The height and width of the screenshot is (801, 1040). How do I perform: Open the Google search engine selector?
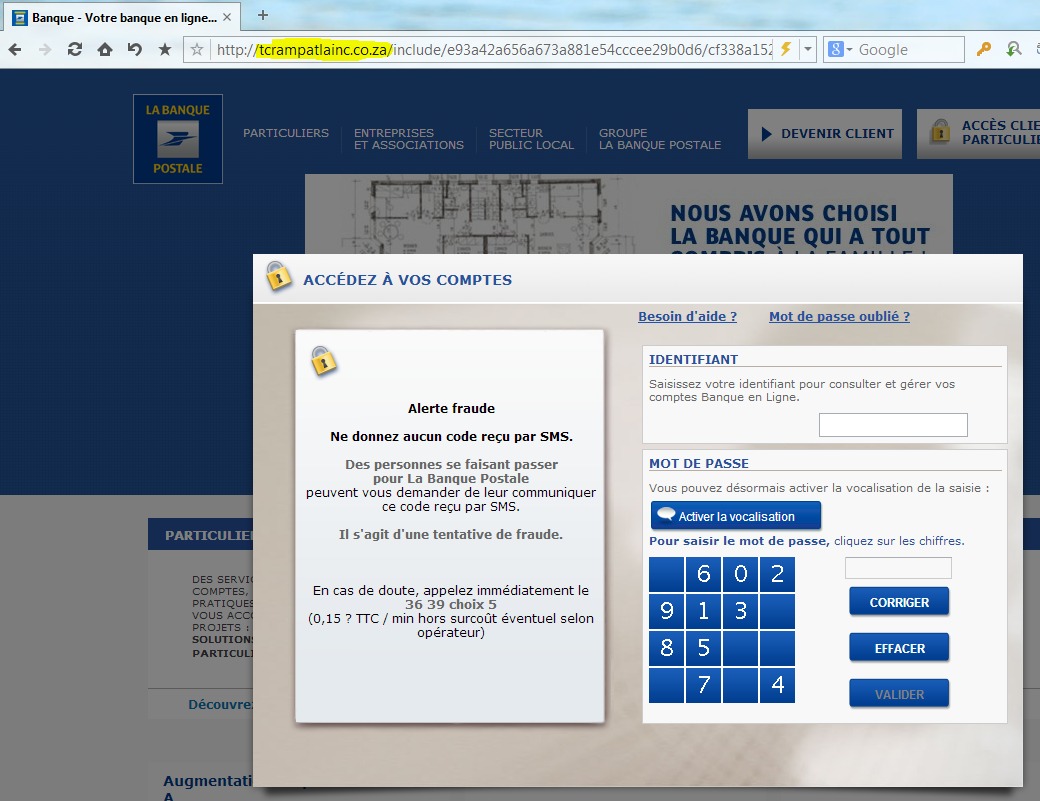tap(840, 49)
